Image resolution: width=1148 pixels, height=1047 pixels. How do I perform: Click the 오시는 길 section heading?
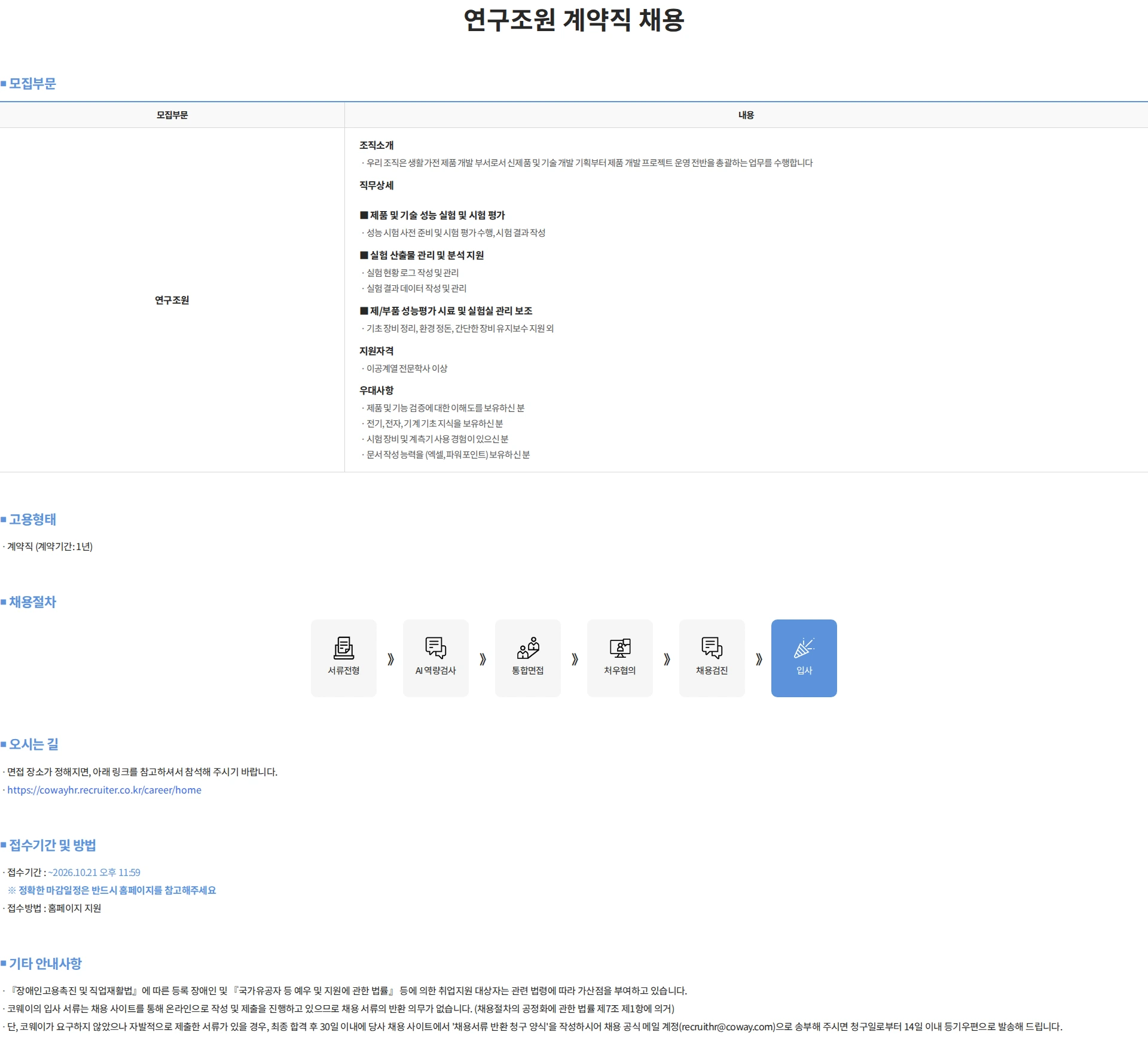33,744
